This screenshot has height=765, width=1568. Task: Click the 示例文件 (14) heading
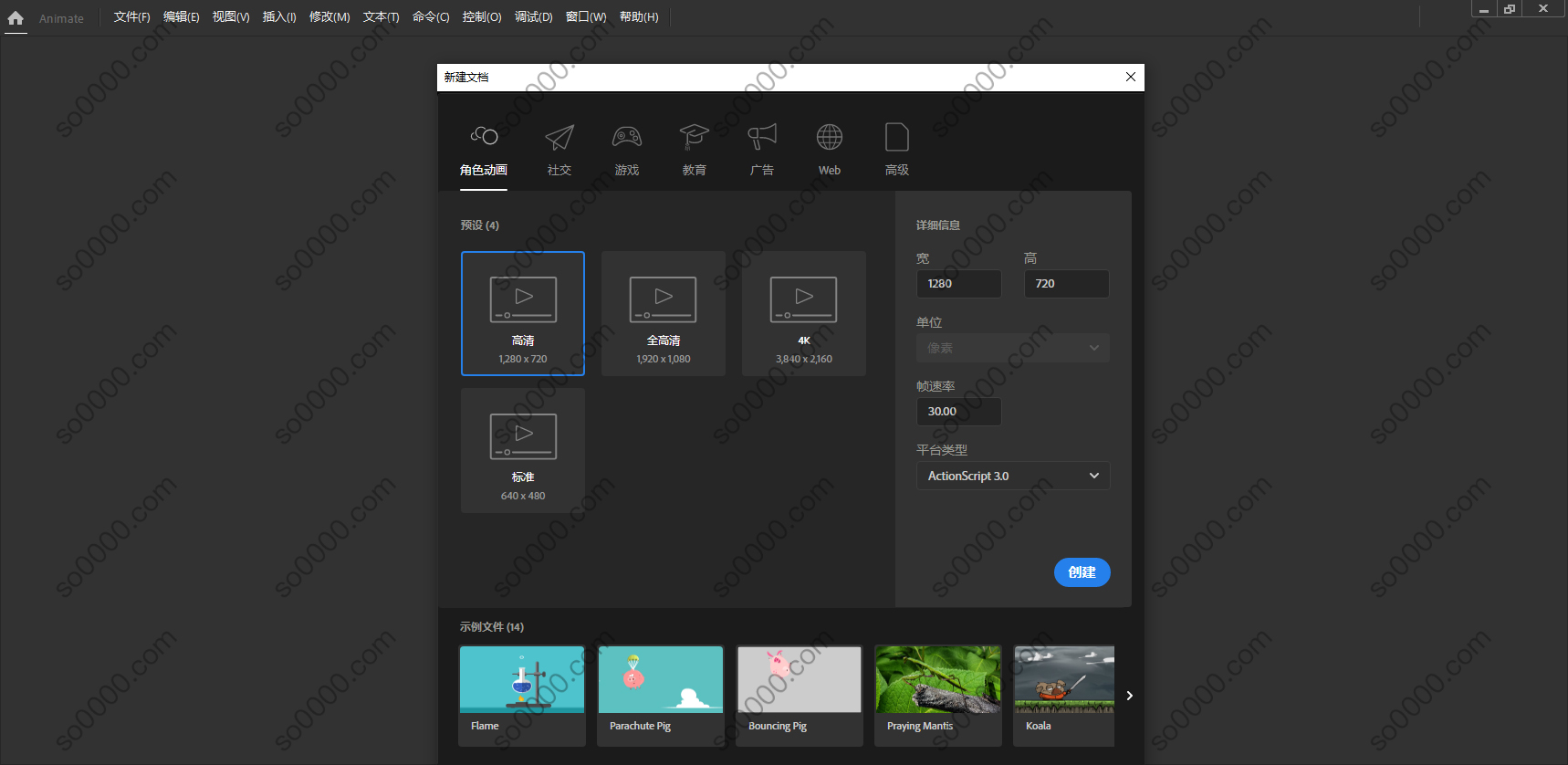tap(491, 627)
